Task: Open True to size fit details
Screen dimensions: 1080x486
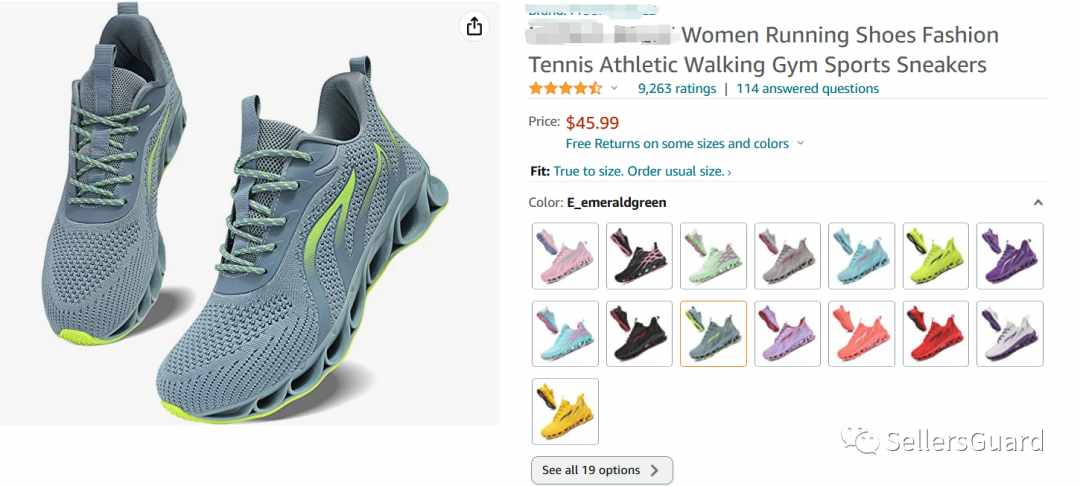Action: [643, 171]
